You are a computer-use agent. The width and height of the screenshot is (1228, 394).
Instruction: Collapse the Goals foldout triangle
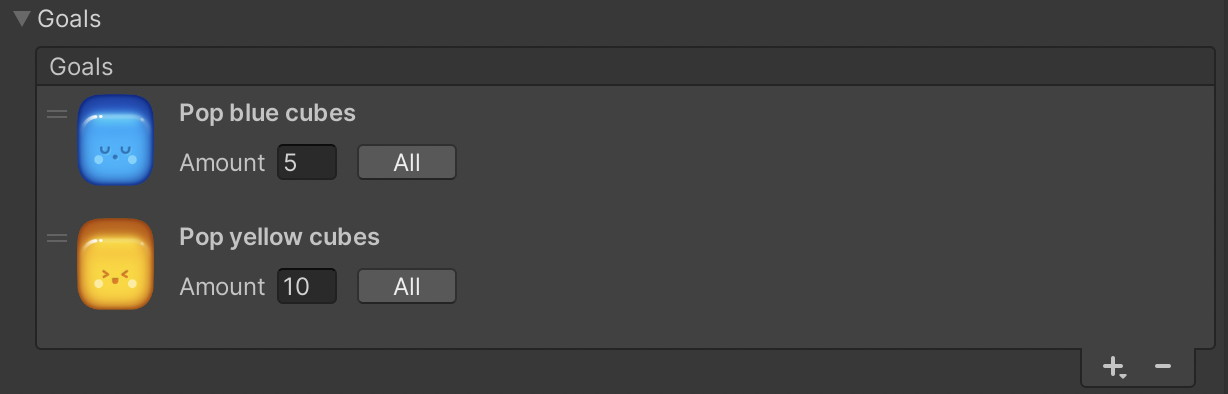(21, 18)
